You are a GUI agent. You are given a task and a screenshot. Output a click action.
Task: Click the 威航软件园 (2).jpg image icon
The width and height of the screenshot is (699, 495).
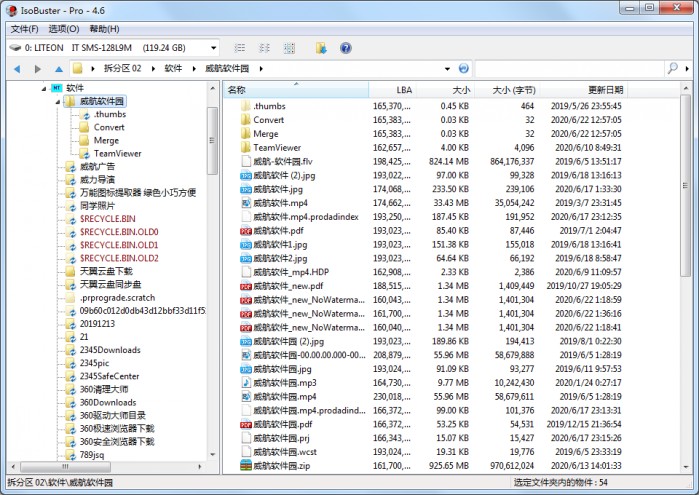coord(246,341)
